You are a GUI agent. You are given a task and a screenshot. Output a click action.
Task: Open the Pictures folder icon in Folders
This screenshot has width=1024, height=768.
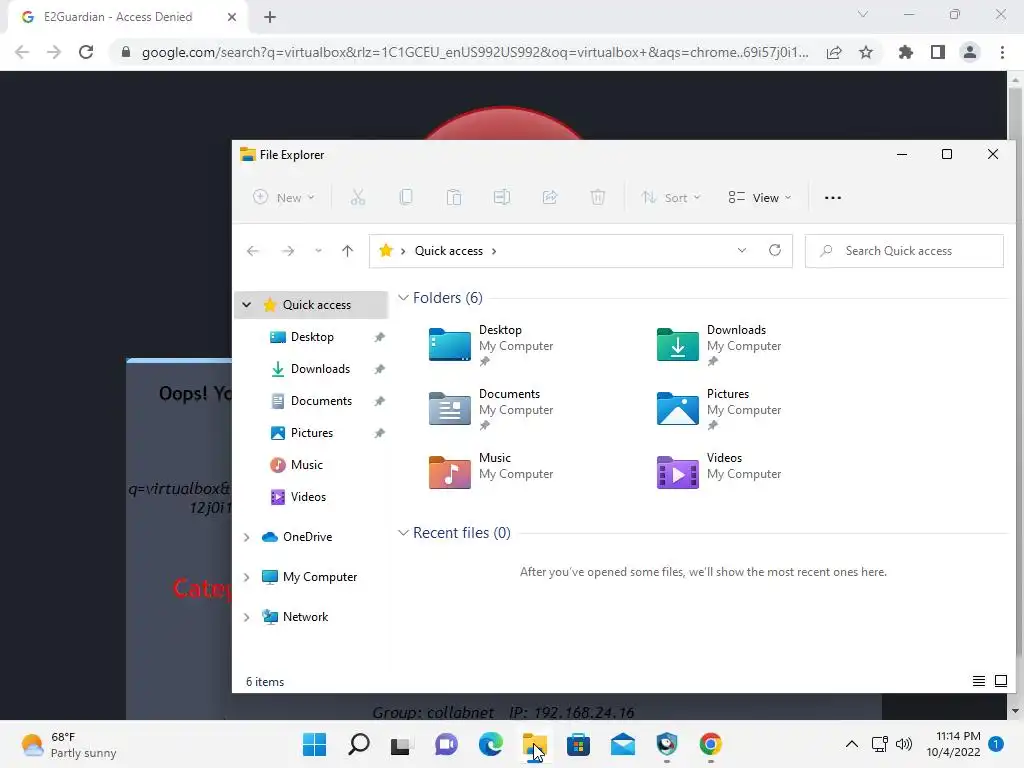click(677, 408)
